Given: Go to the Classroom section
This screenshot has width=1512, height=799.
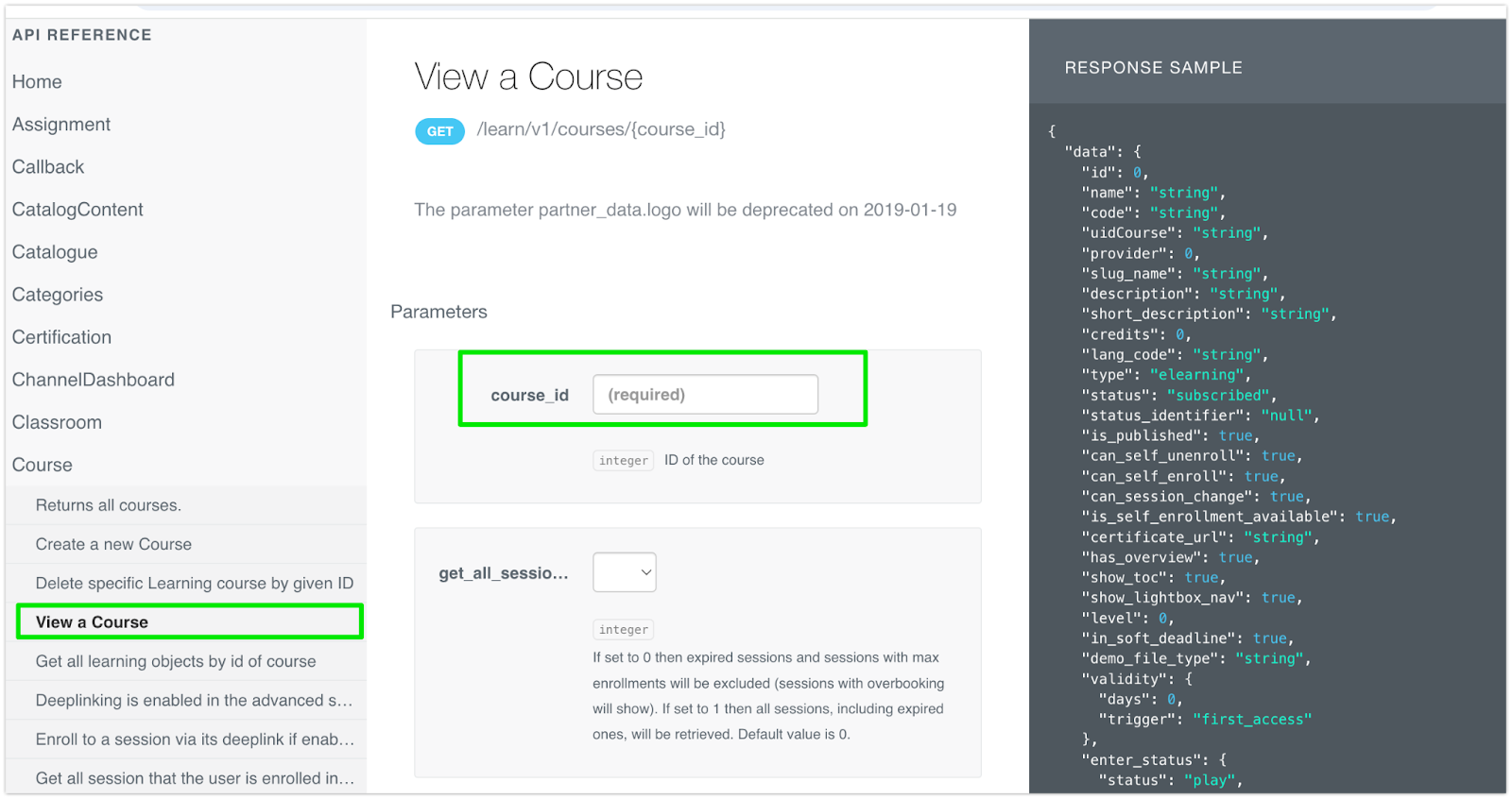Looking at the screenshot, I should click(x=57, y=422).
